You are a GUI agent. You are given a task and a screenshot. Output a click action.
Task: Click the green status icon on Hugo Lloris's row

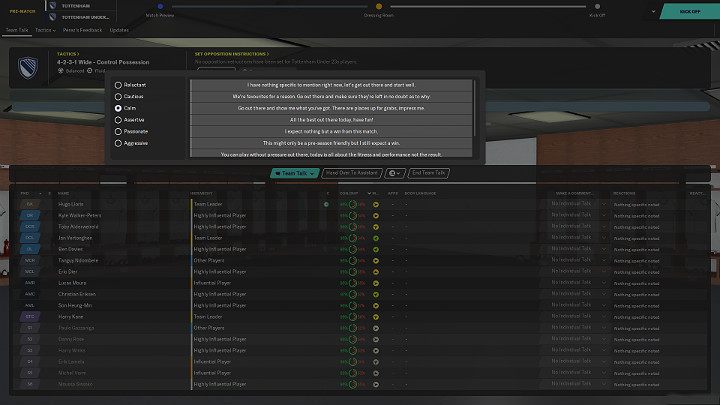tap(326, 204)
